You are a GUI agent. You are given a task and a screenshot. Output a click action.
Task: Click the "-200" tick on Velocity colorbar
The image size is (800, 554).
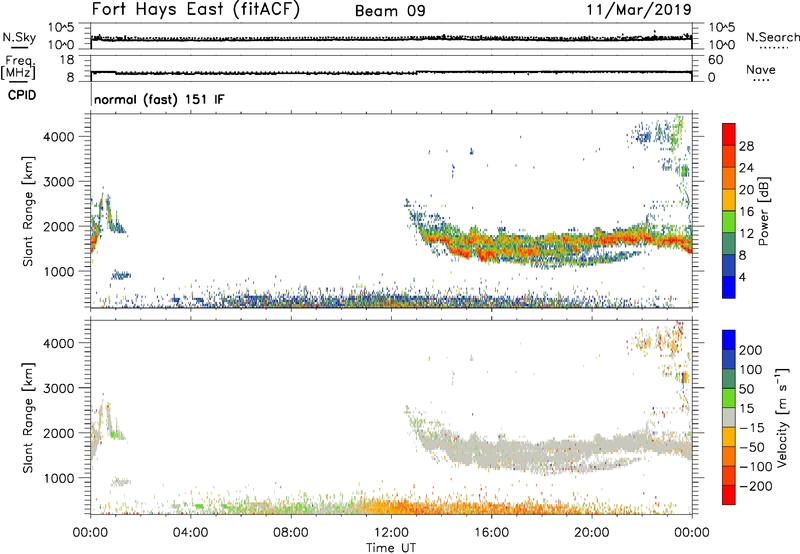(755, 486)
